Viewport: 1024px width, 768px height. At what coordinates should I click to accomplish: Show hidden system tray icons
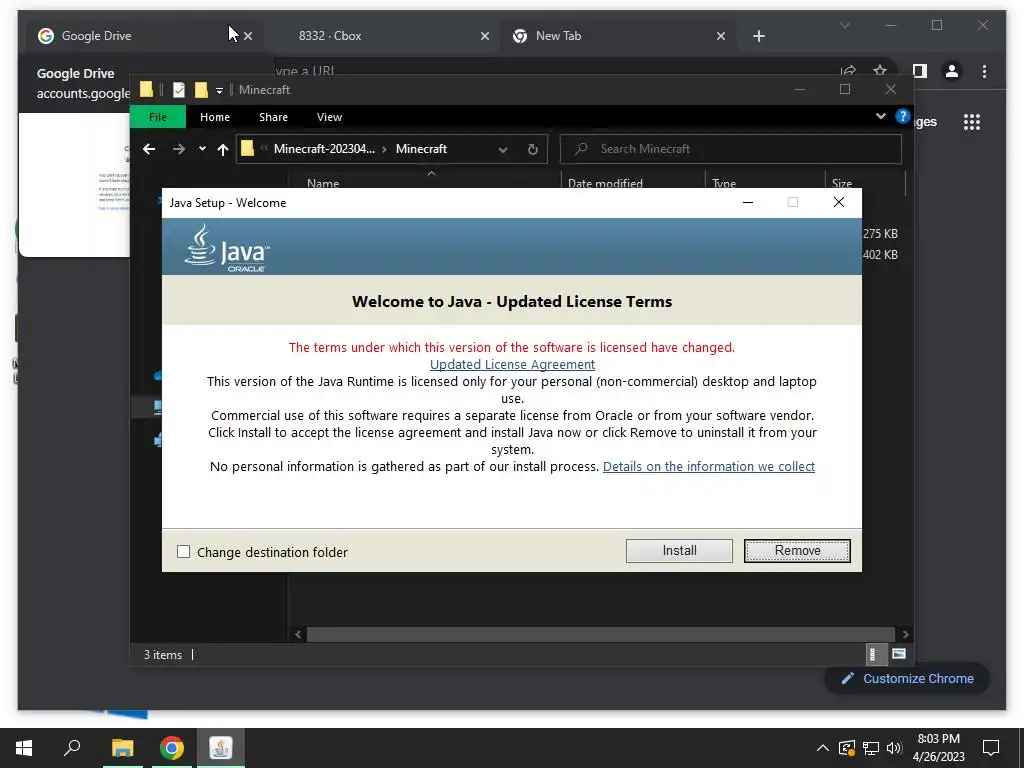823,748
